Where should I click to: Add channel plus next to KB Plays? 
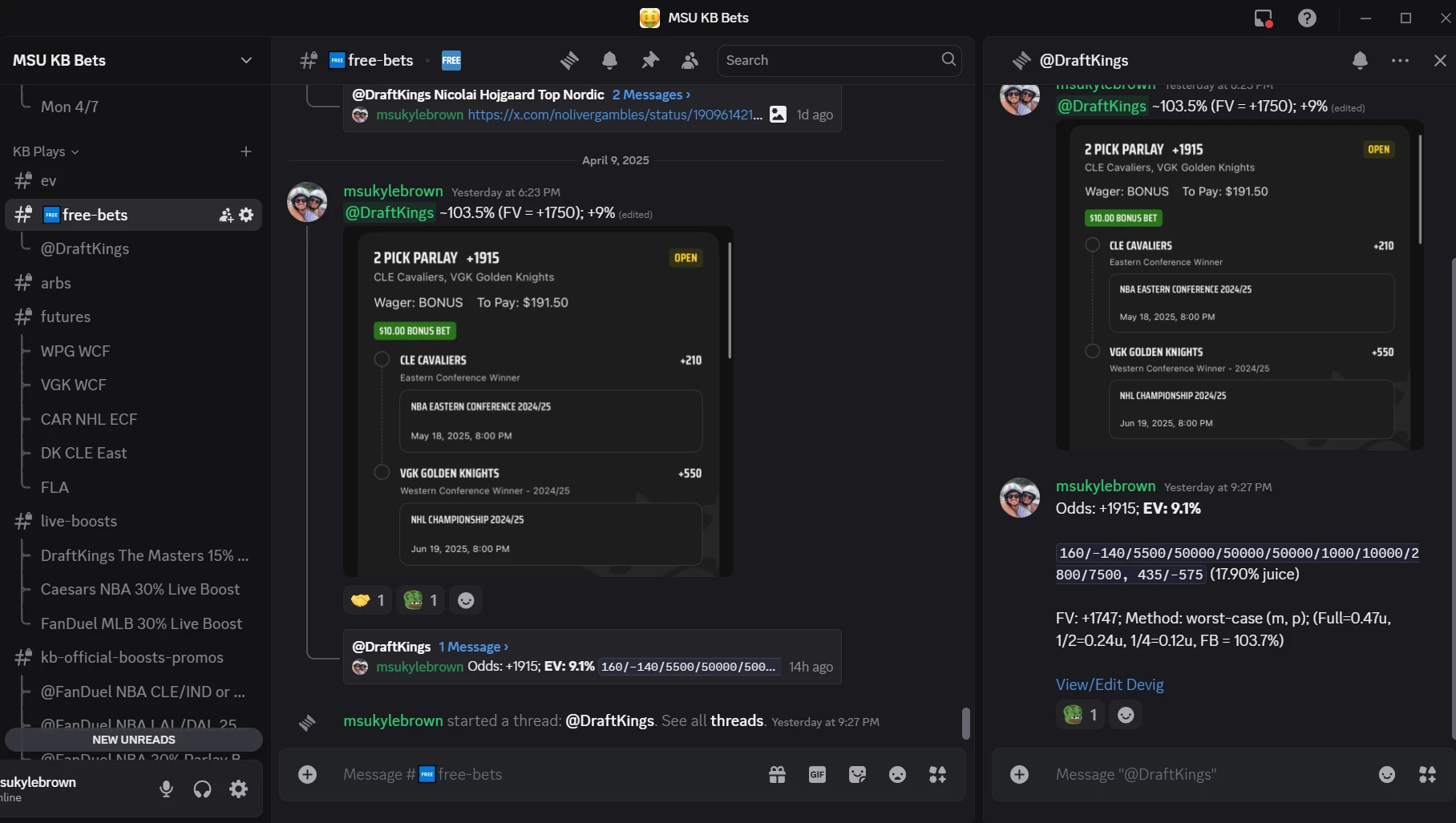(x=246, y=151)
